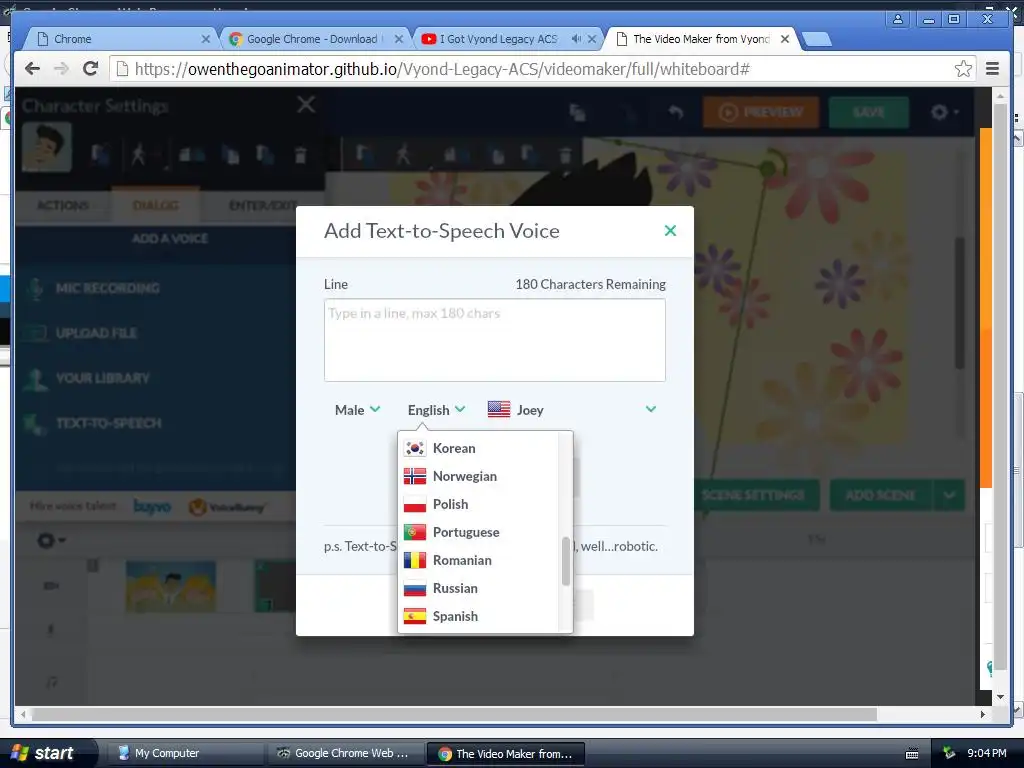The image size is (1024, 768).
Task: Close the Video Maker from Vyond tab
Action: pos(785,39)
